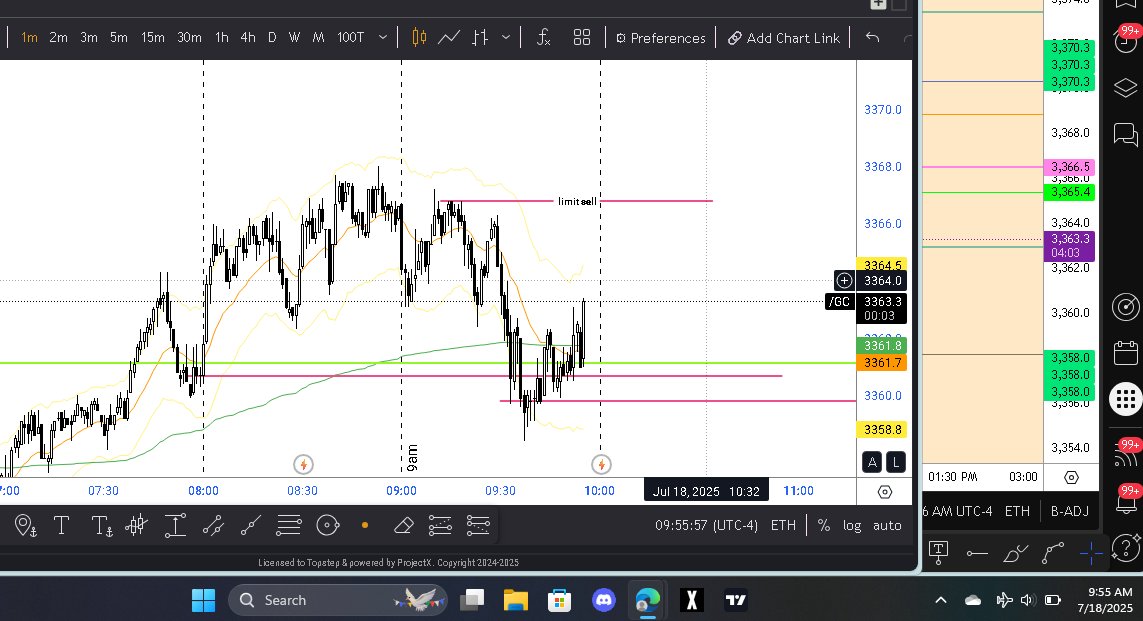Screen dimensions: 1143x621
Task: Open the price axis settings hexagon
Action: click(x=885, y=492)
